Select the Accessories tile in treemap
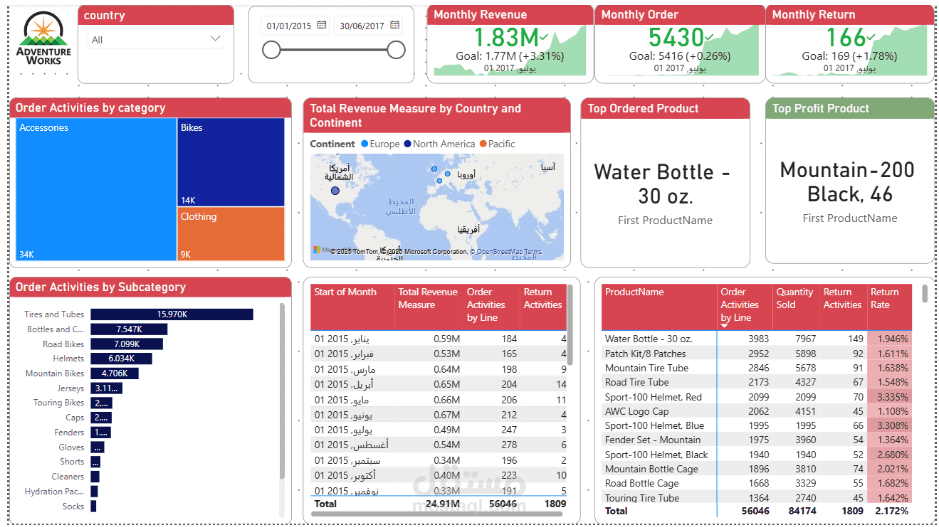 pyautogui.click(x=95, y=189)
